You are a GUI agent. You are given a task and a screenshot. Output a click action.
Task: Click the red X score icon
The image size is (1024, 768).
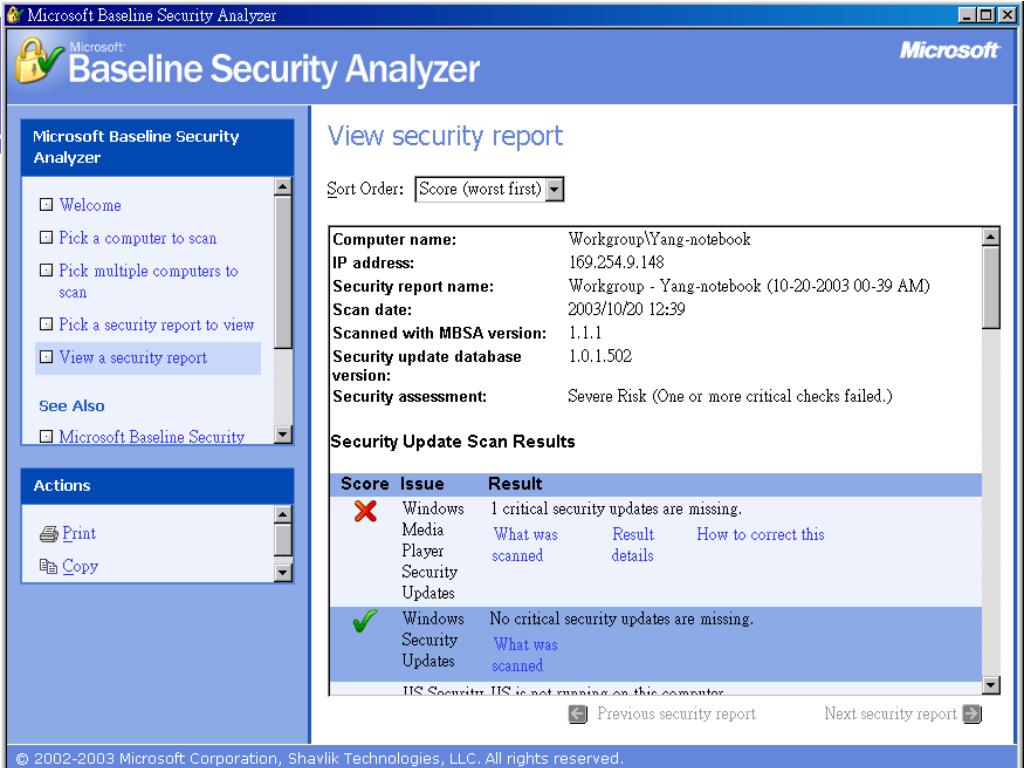[x=366, y=511]
